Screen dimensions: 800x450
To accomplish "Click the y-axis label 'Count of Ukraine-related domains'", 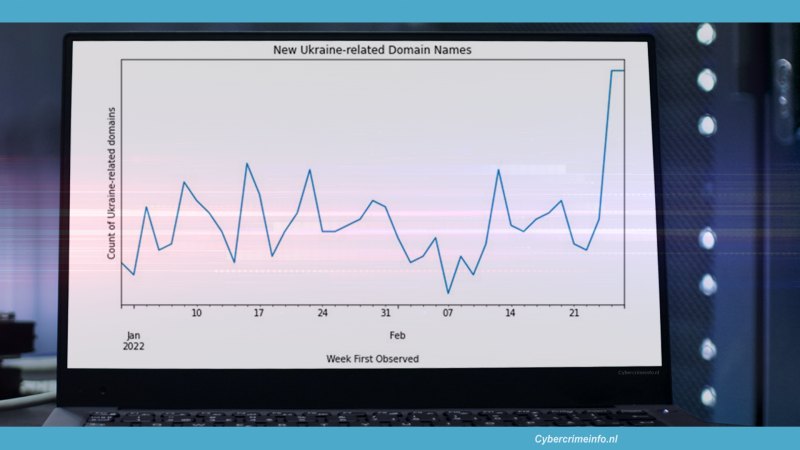I will (x=111, y=183).
